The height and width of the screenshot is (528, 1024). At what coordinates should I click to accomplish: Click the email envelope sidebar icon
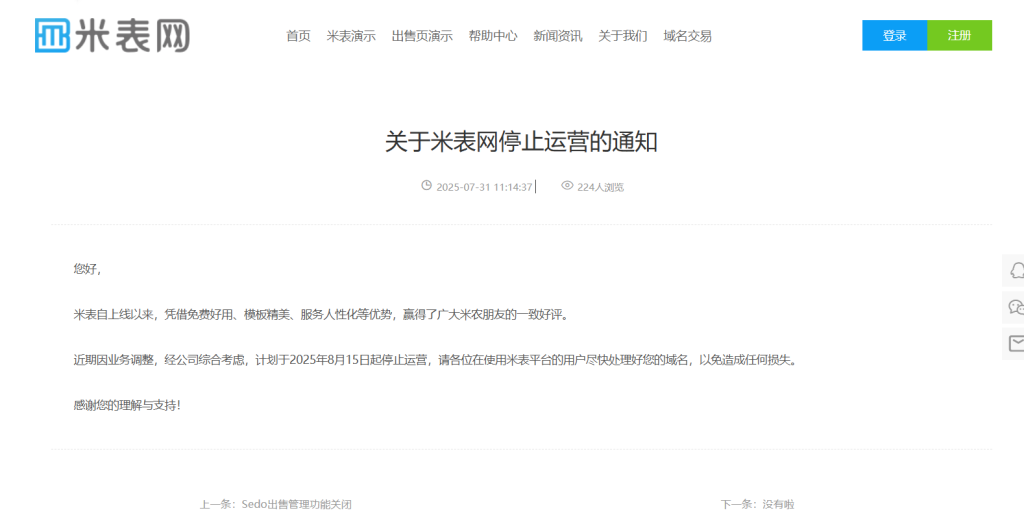tap(1016, 343)
